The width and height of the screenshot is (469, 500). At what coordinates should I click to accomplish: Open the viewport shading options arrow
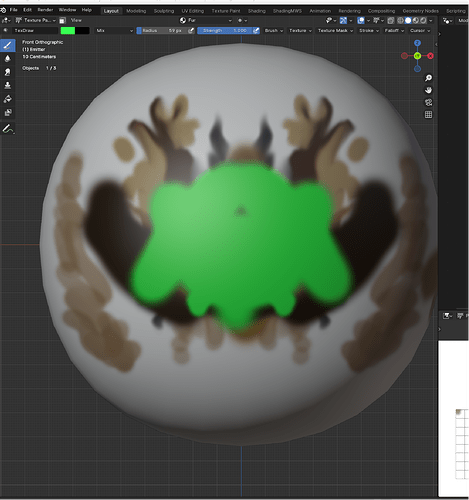431,21
